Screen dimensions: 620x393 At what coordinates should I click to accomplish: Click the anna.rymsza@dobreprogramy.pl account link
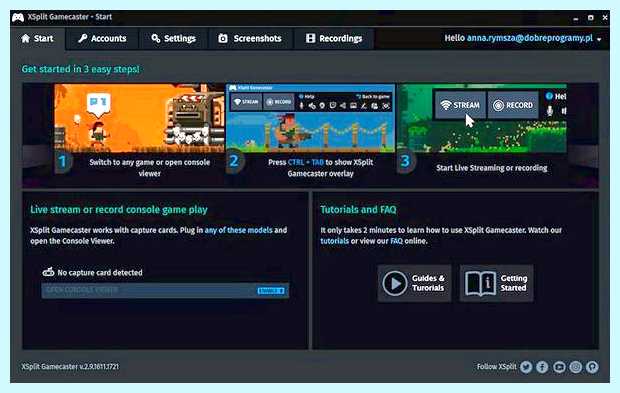[529, 38]
